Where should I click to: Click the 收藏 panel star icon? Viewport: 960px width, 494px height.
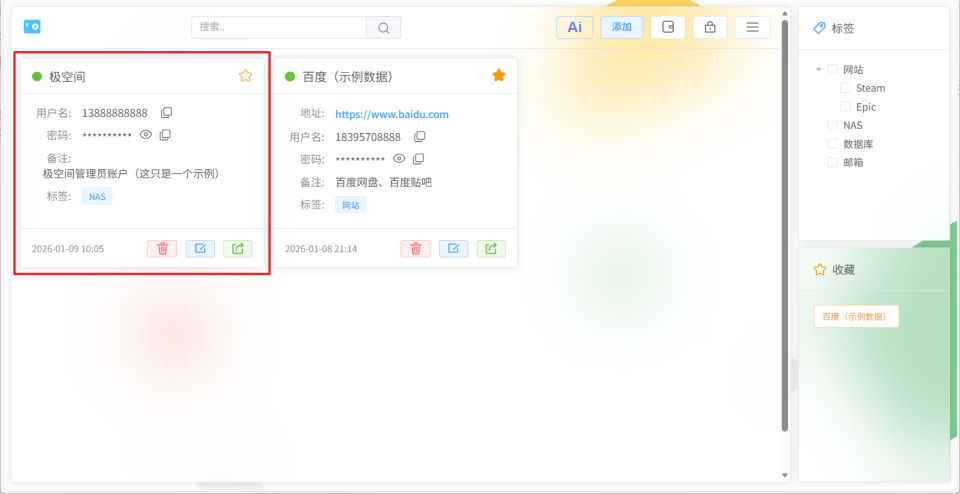[x=819, y=269]
